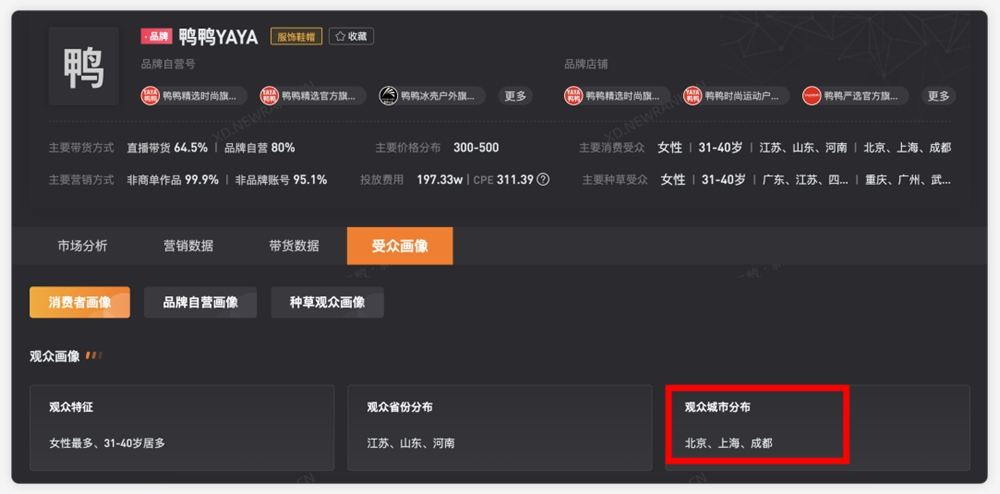Open the 观众特征 card

tap(182, 428)
